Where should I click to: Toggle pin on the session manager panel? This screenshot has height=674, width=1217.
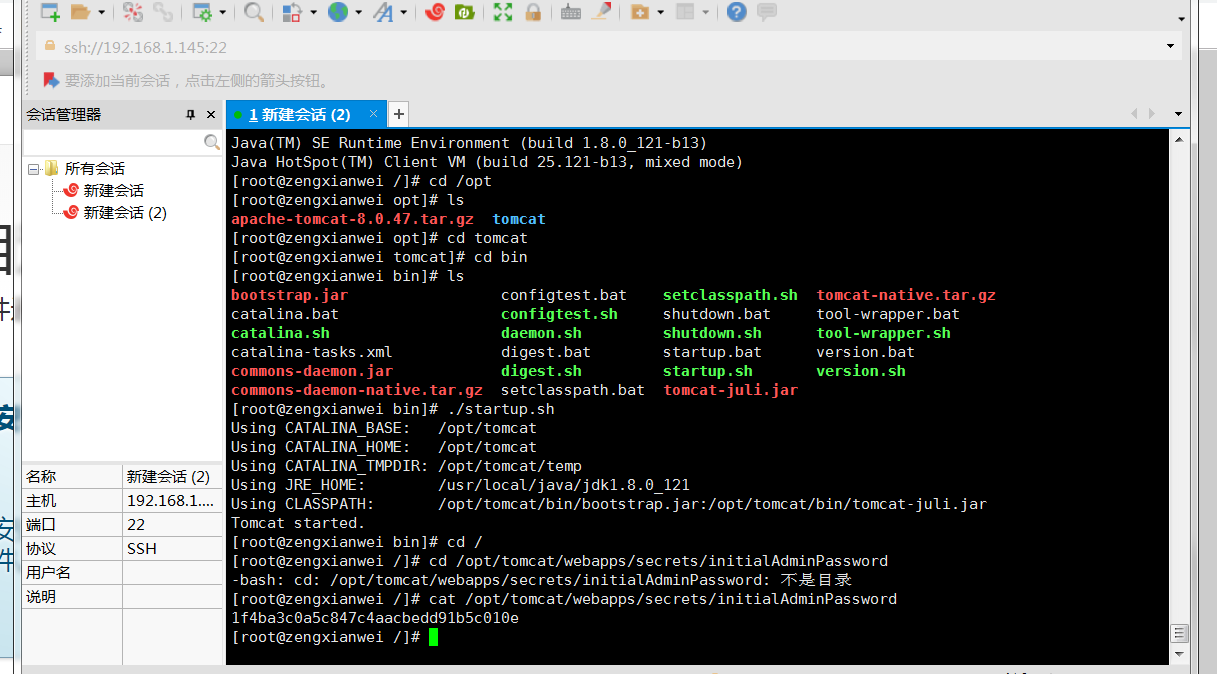(190, 115)
